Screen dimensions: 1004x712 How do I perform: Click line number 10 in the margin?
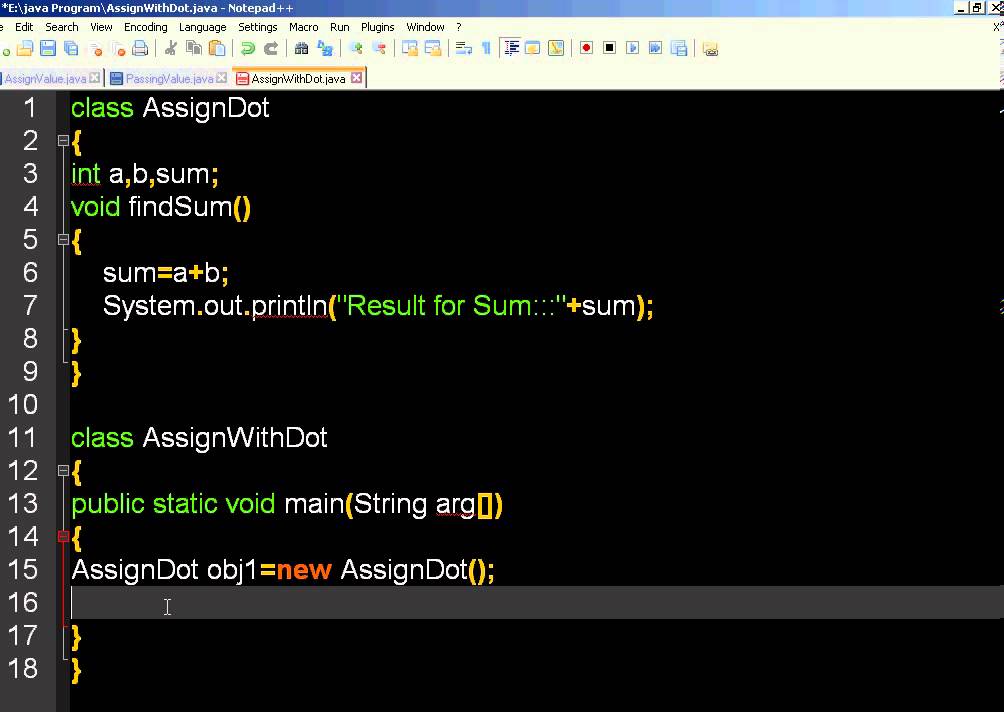23,405
